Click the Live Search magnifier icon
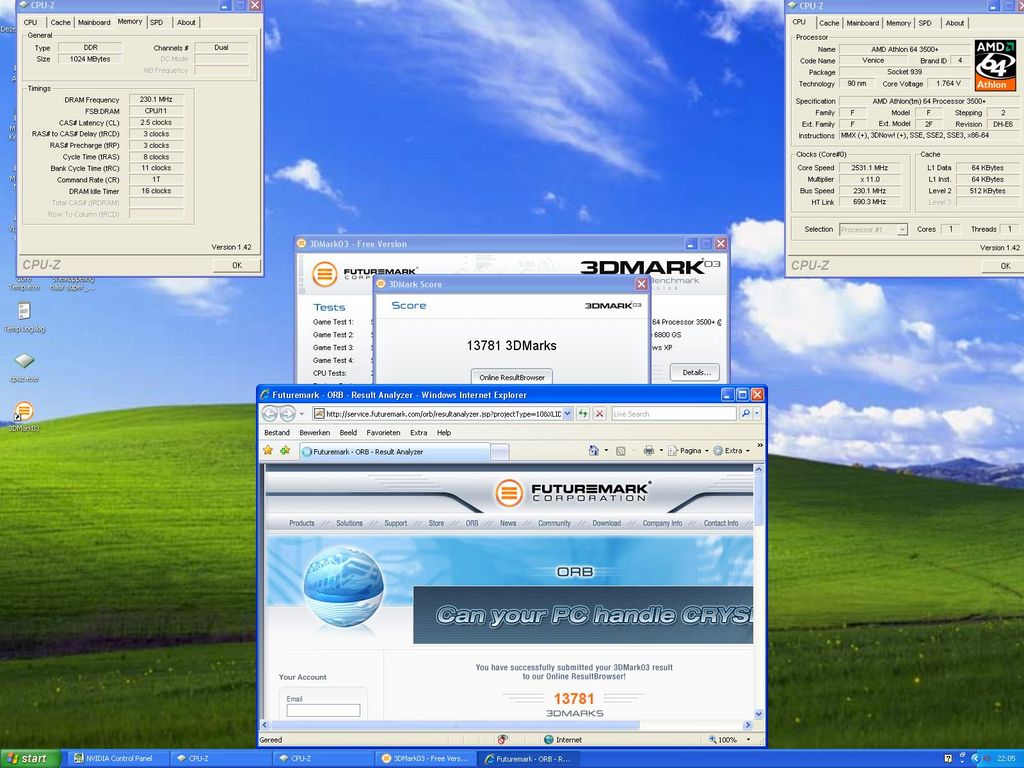Viewport: 1024px width, 768px height. (x=745, y=413)
